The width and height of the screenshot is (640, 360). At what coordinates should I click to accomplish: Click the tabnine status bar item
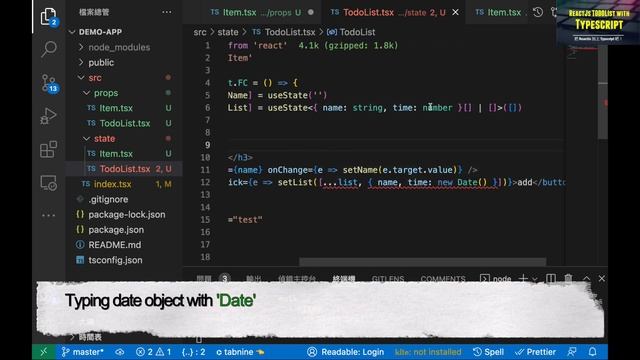point(240,352)
